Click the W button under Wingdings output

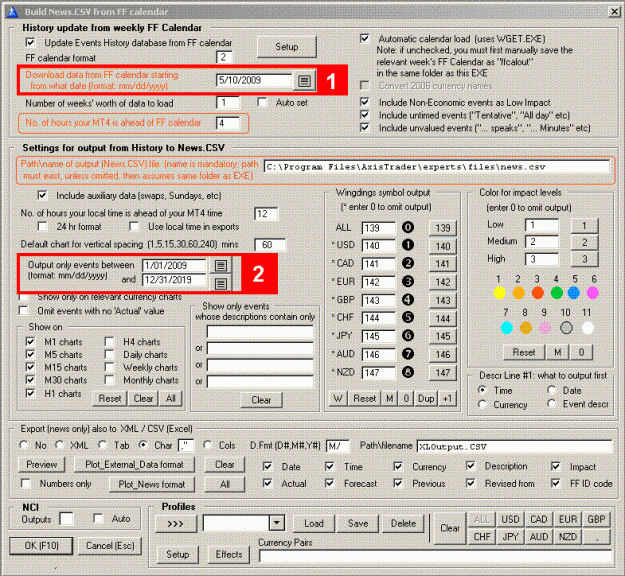tap(338, 399)
